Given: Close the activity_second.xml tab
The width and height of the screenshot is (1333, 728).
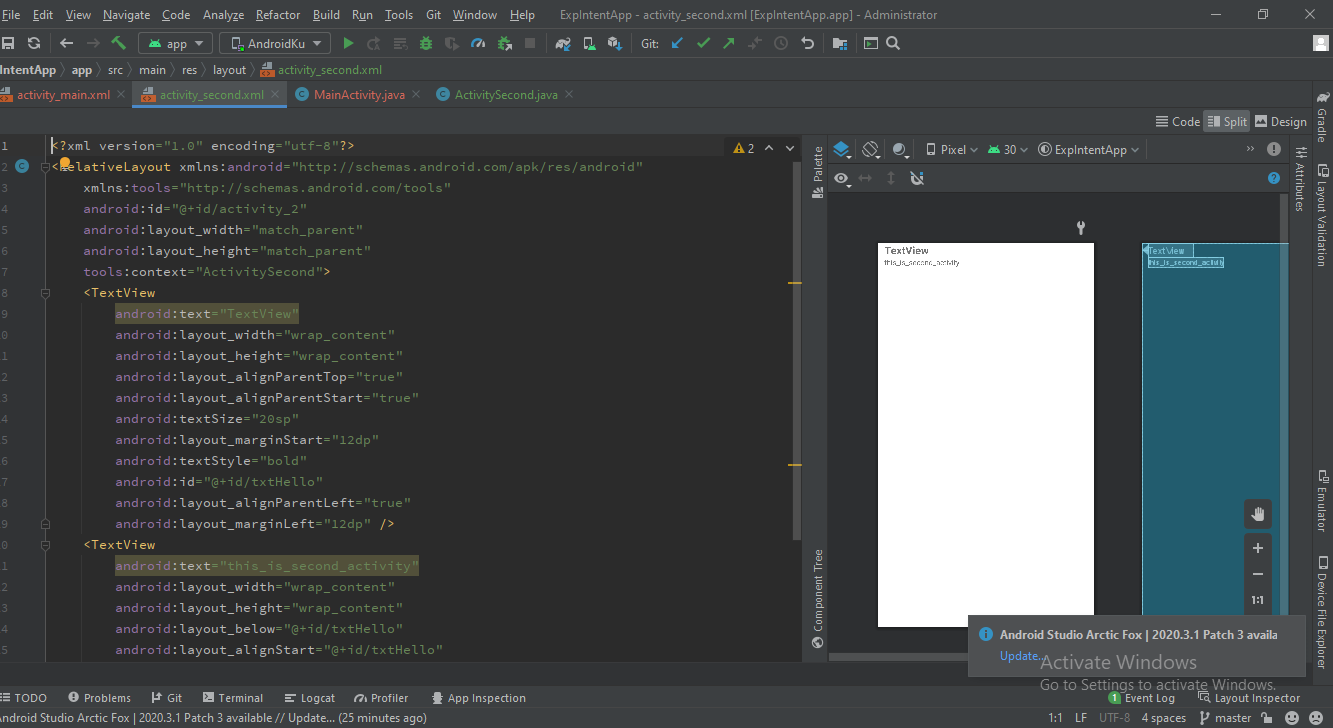Looking at the screenshot, I should 274,95.
